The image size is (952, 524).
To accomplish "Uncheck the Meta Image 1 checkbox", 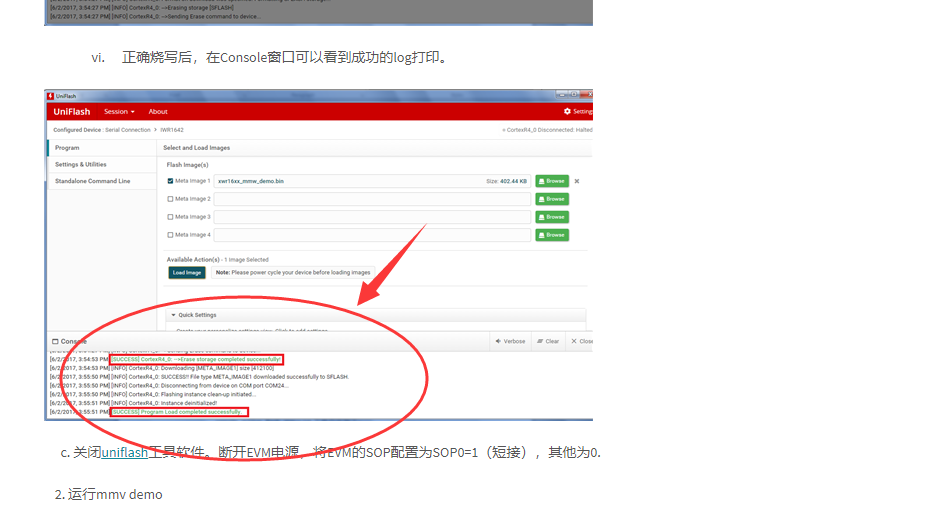I will click(170, 181).
